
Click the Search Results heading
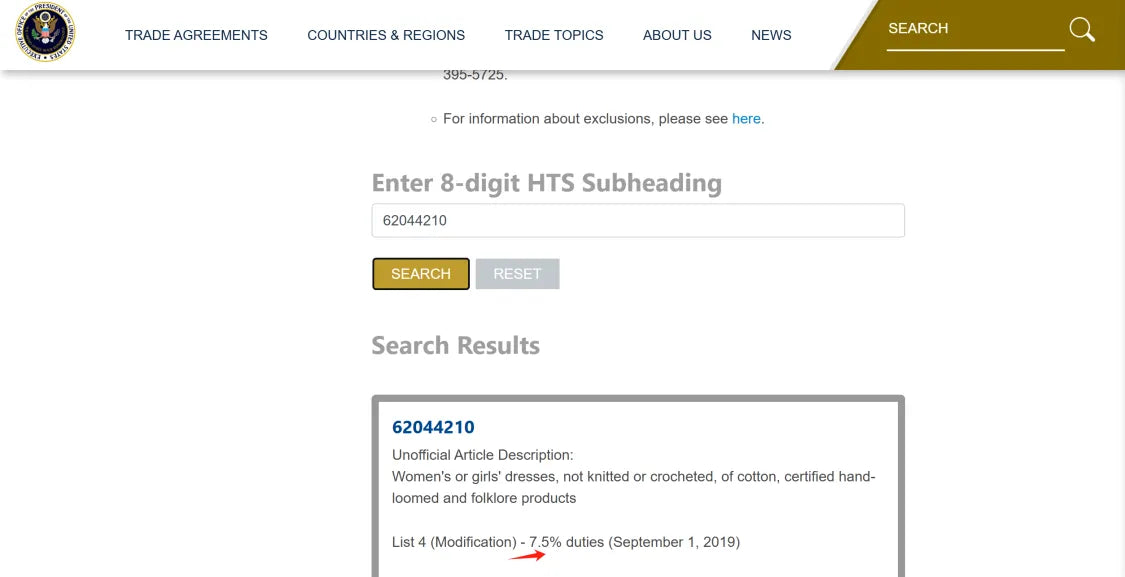456,345
